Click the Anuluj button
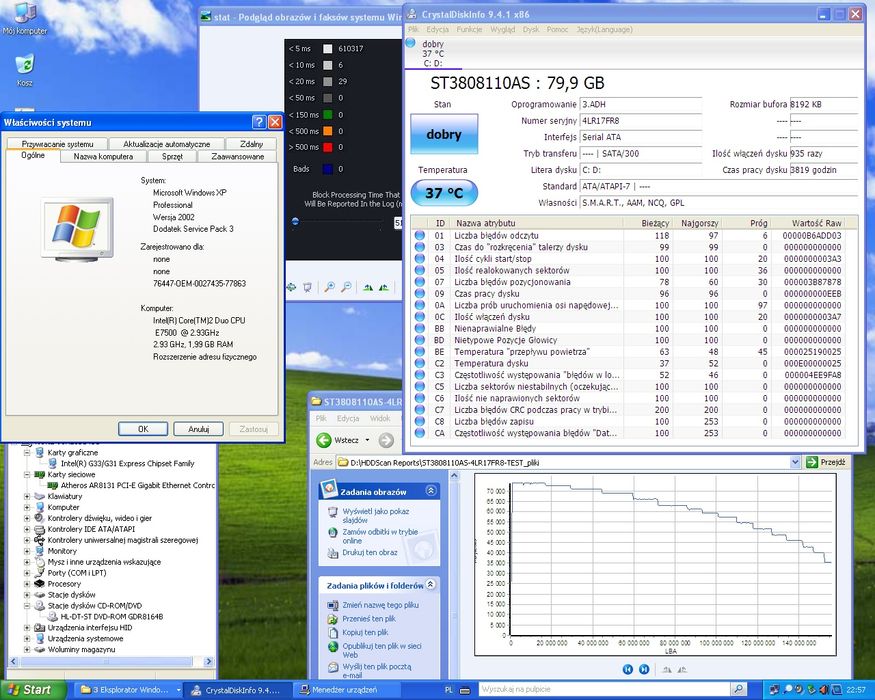This screenshot has height=700, width=875. (198, 429)
